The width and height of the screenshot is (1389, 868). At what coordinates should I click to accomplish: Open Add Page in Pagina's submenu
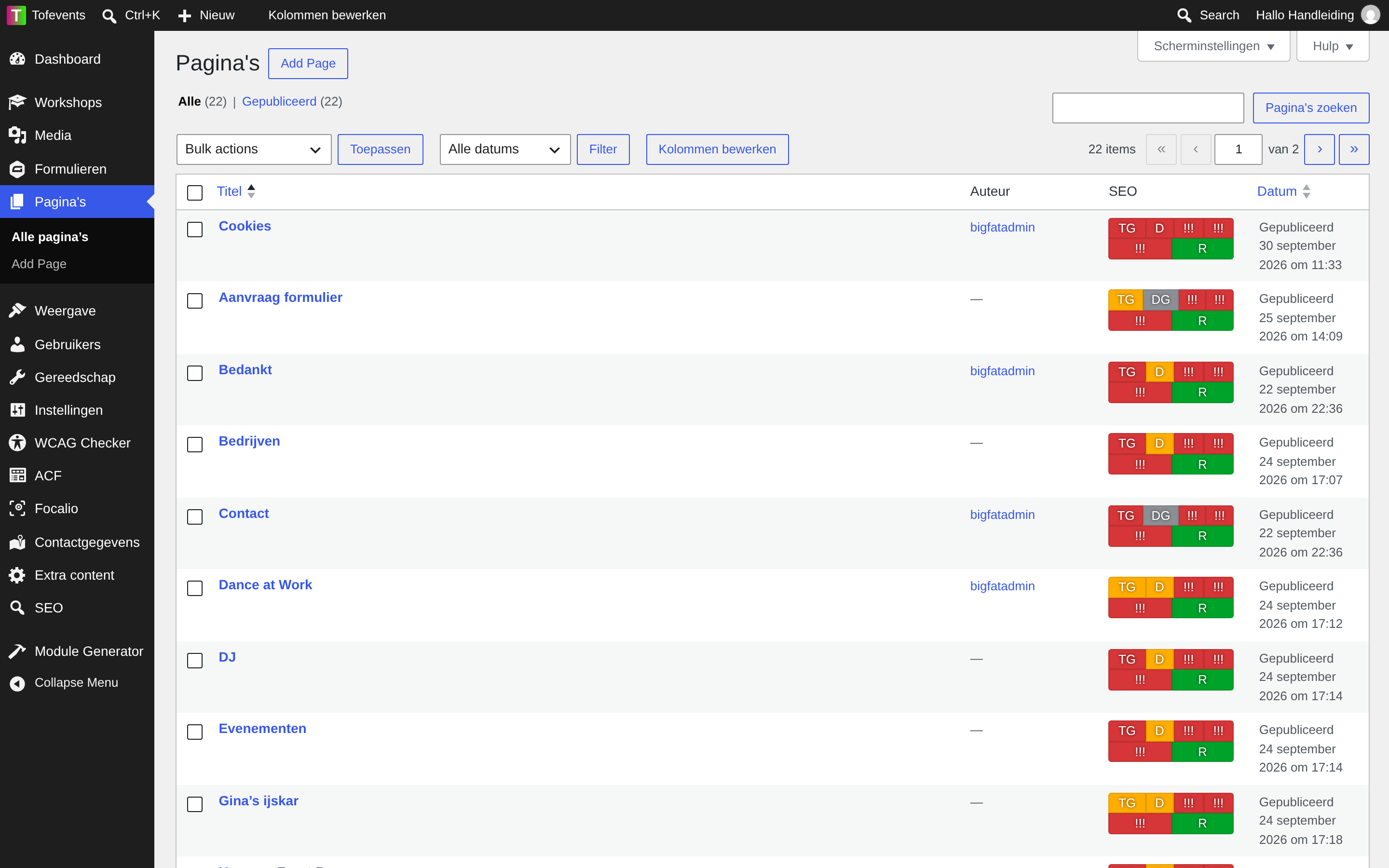pos(39,264)
